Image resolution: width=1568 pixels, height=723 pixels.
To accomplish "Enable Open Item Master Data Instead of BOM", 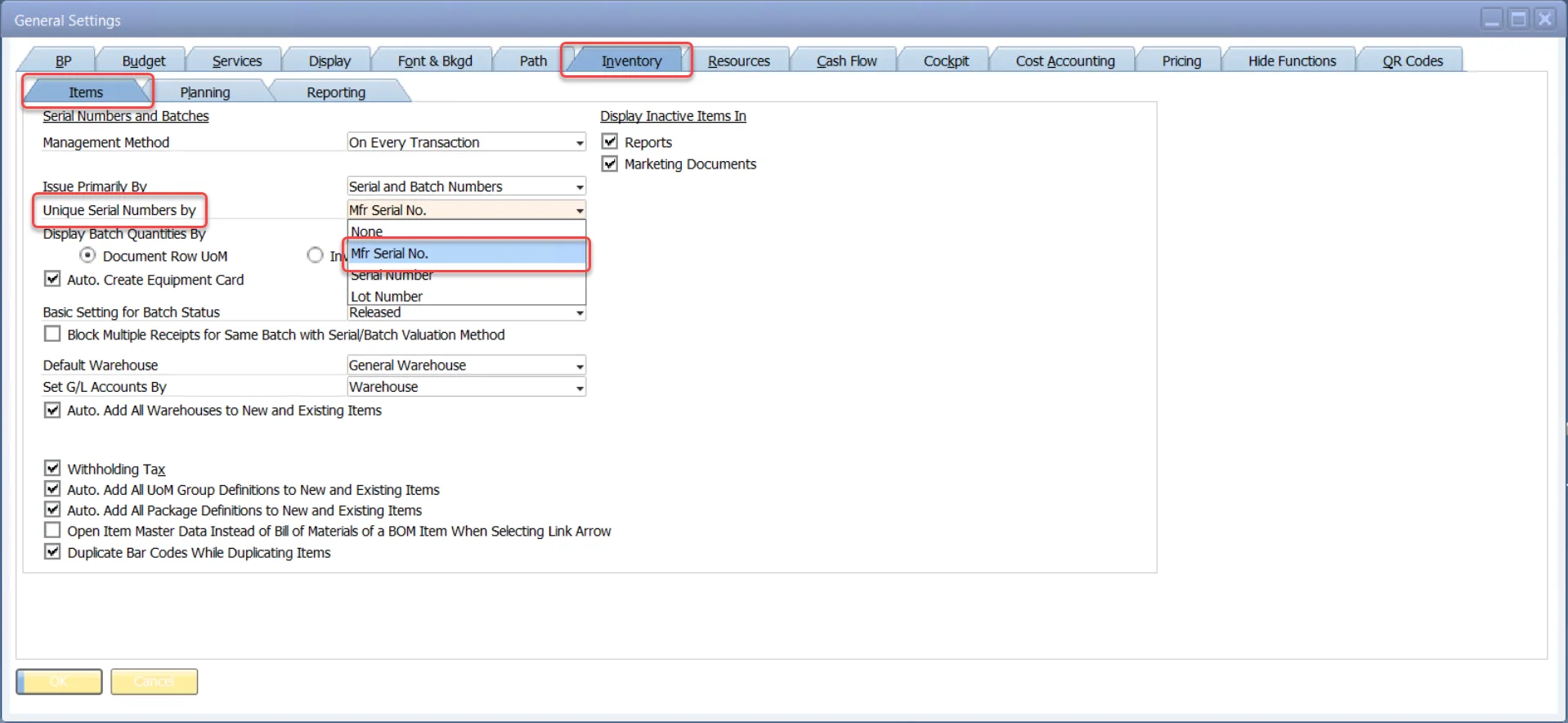I will [x=52, y=530].
